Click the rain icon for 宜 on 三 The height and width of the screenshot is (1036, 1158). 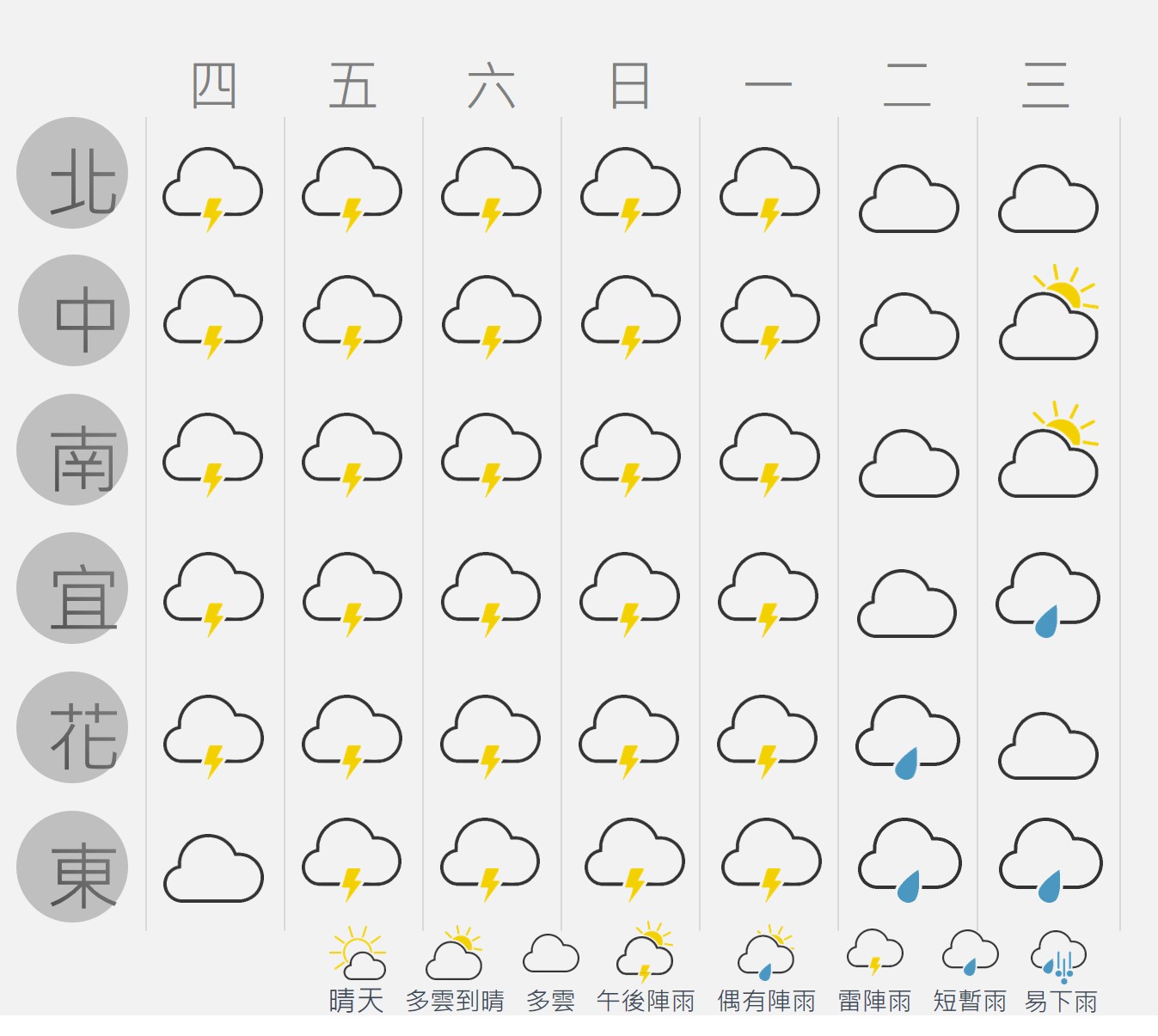click(x=1048, y=595)
